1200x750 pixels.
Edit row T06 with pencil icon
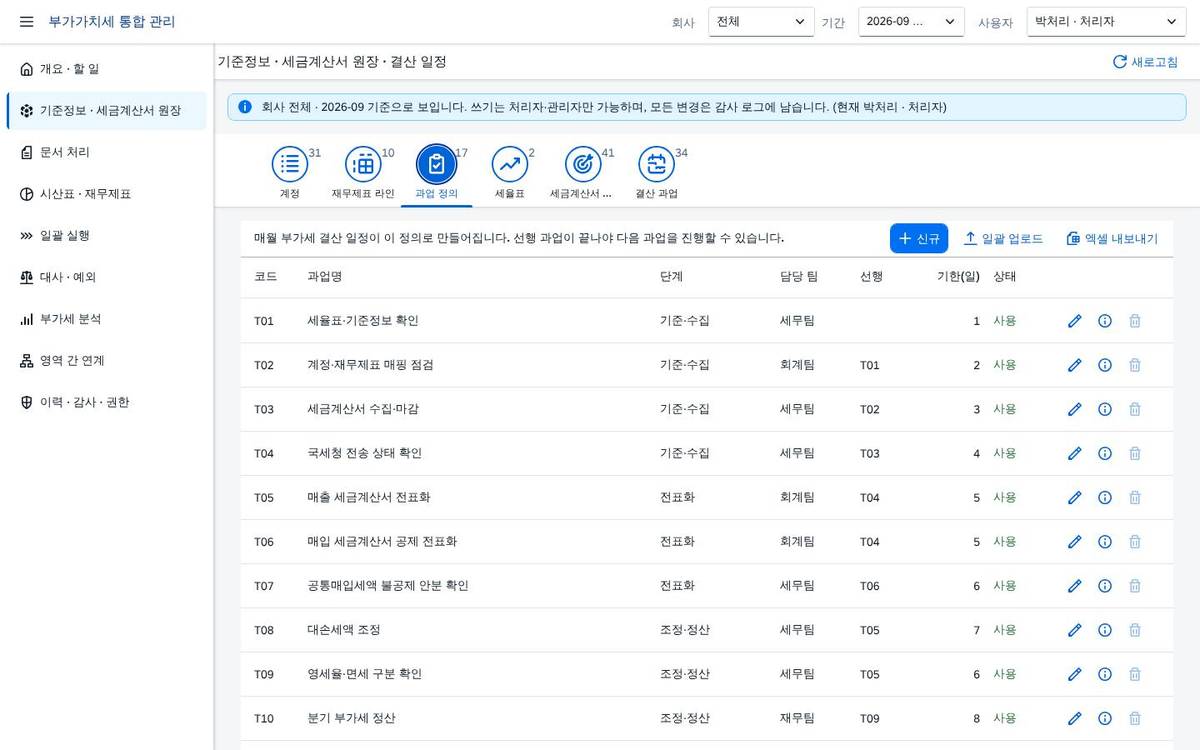pyautogui.click(x=1075, y=541)
